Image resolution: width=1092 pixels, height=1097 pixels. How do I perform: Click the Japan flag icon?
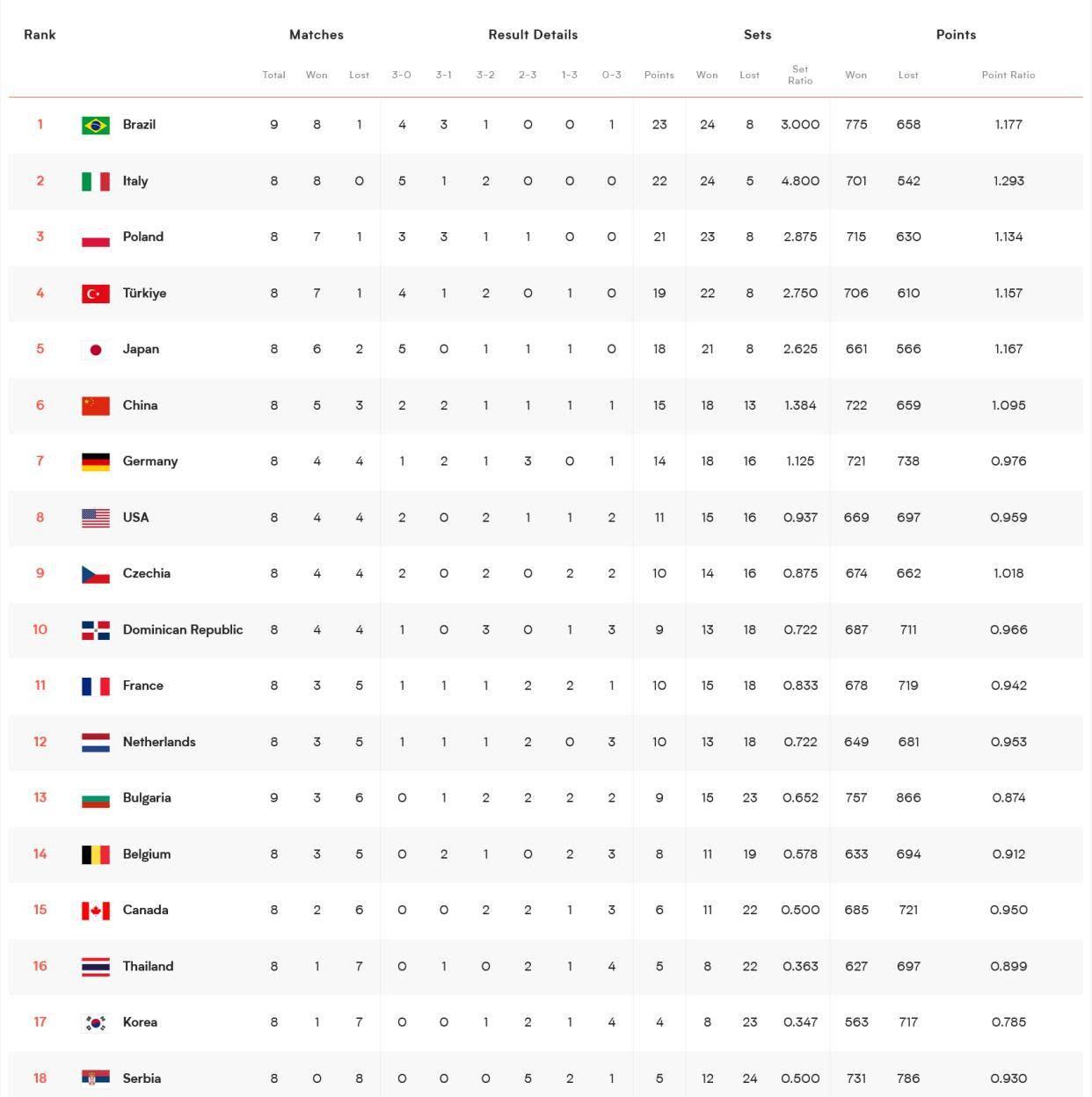(96, 350)
